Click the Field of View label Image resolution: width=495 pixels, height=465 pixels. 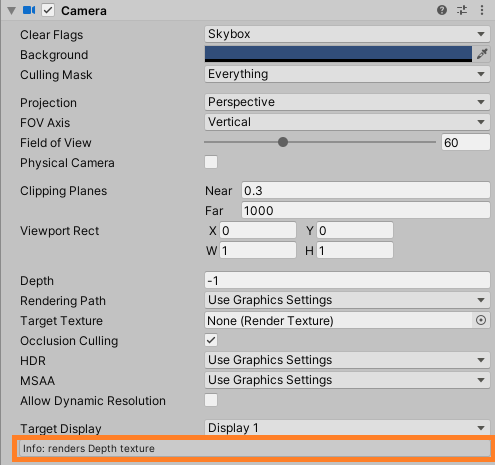point(56,143)
